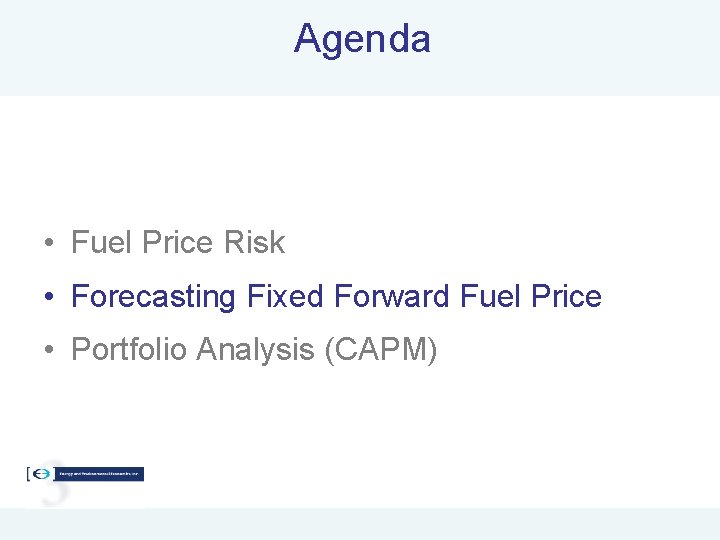
Task: Click the E3 globe logo icon
Action: pyautogui.click(x=41, y=473)
